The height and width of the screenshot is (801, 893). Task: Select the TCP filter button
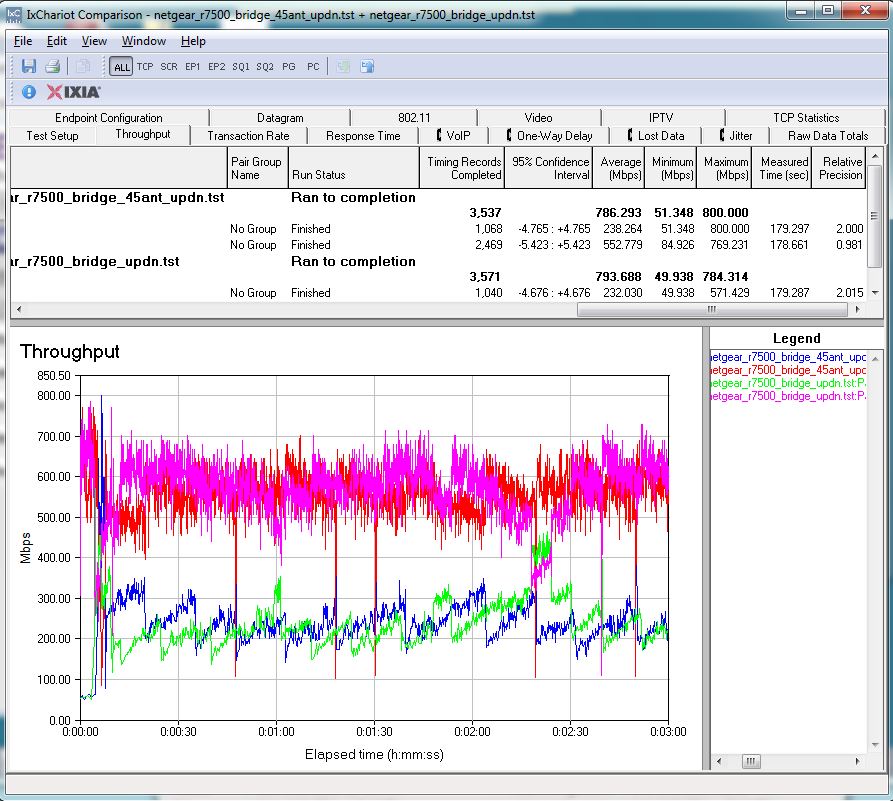tap(145, 67)
